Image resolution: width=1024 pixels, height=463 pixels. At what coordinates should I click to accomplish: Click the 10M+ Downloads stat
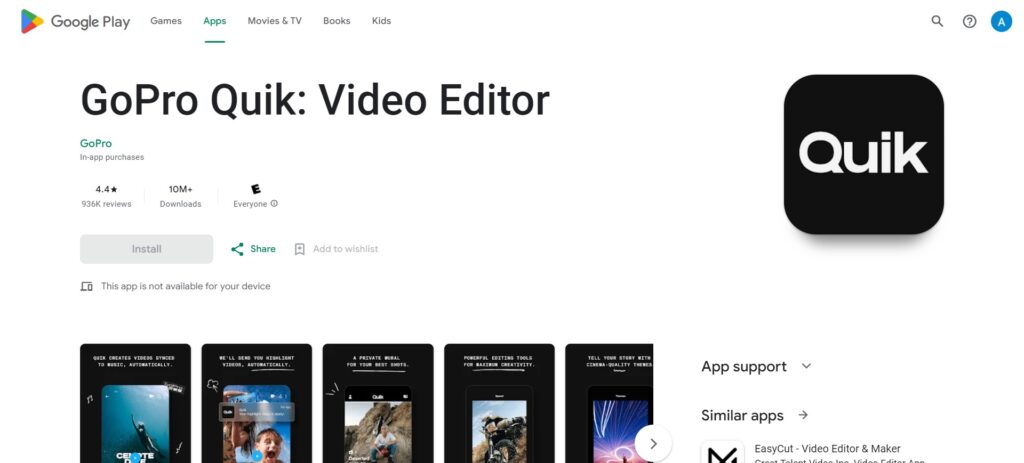(x=180, y=196)
